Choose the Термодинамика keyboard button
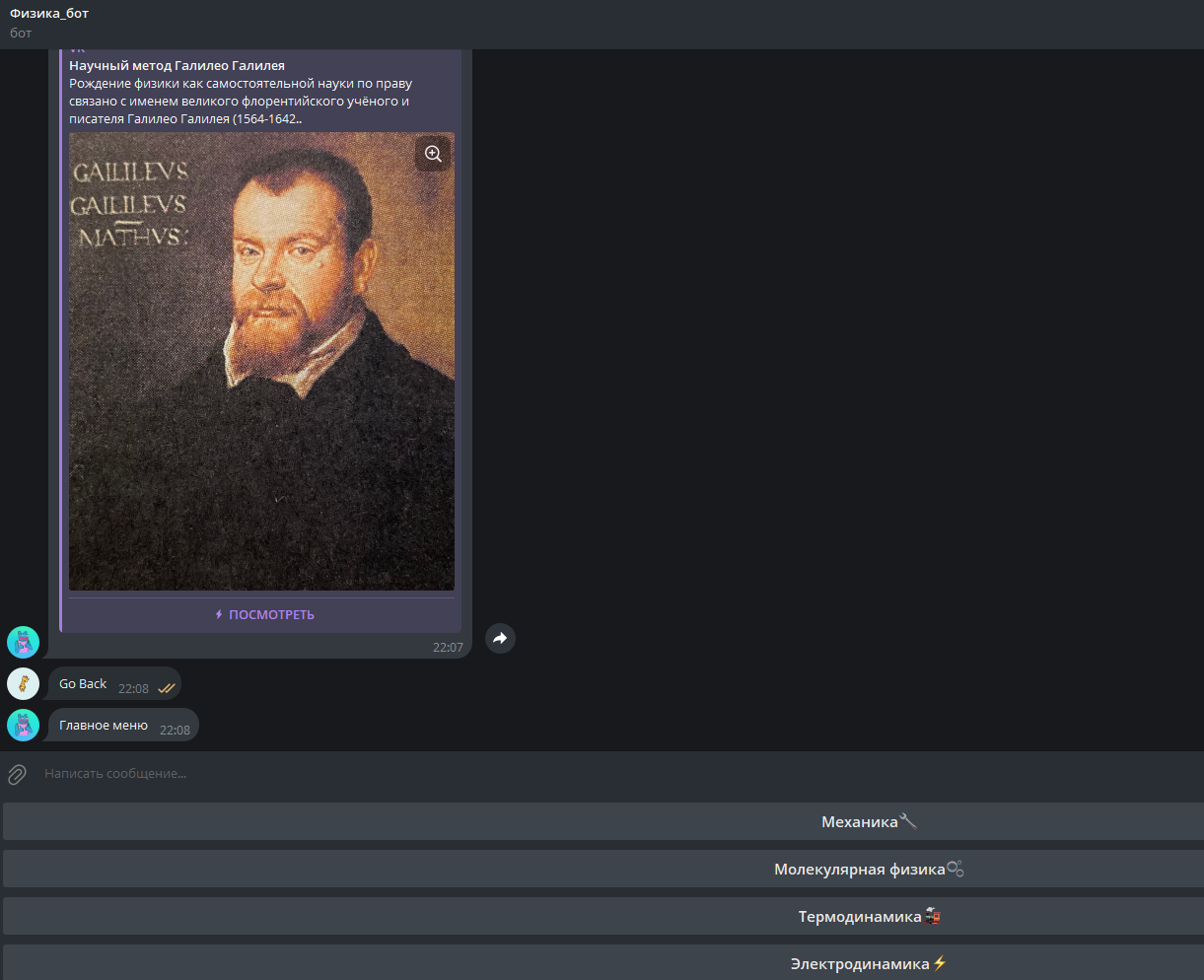The width and height of the screenshot is (1204, 980). (602, 916)
